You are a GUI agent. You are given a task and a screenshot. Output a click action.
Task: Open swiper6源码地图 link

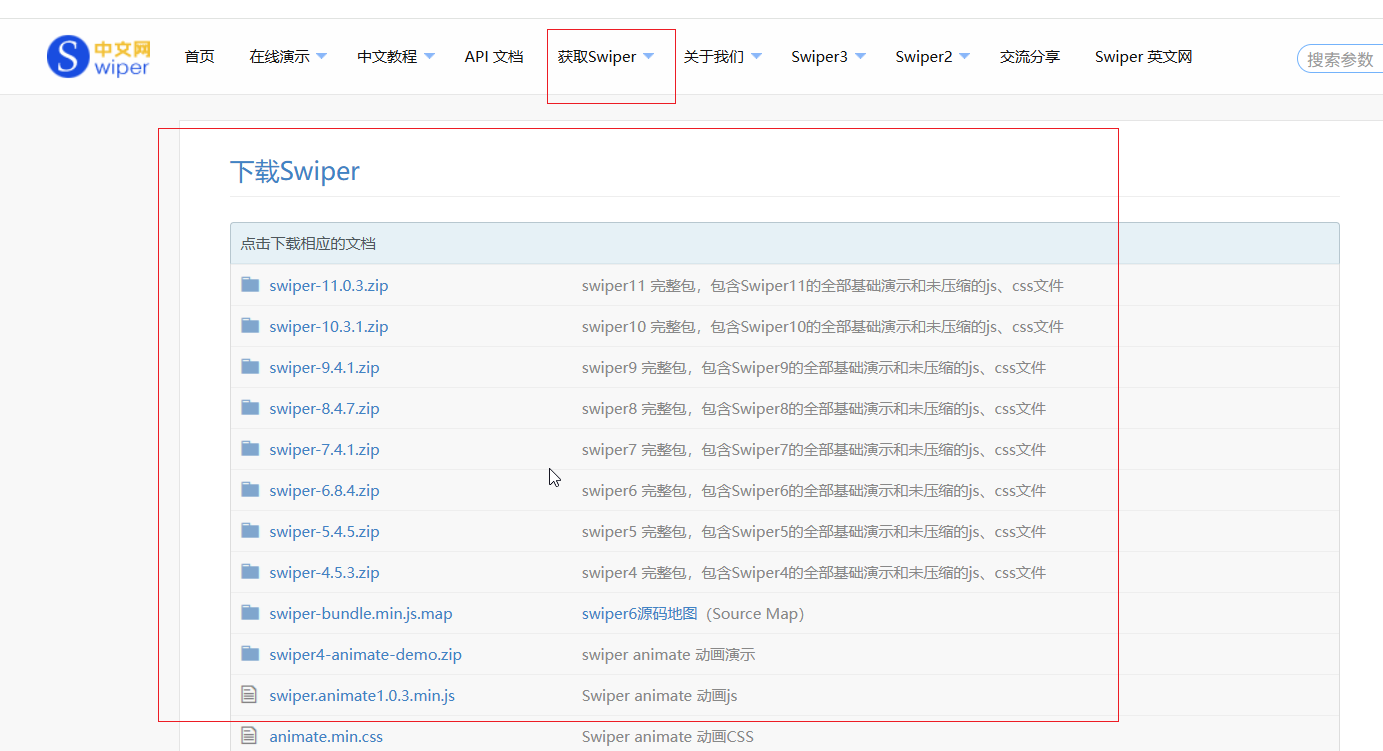tap(640, 614)
